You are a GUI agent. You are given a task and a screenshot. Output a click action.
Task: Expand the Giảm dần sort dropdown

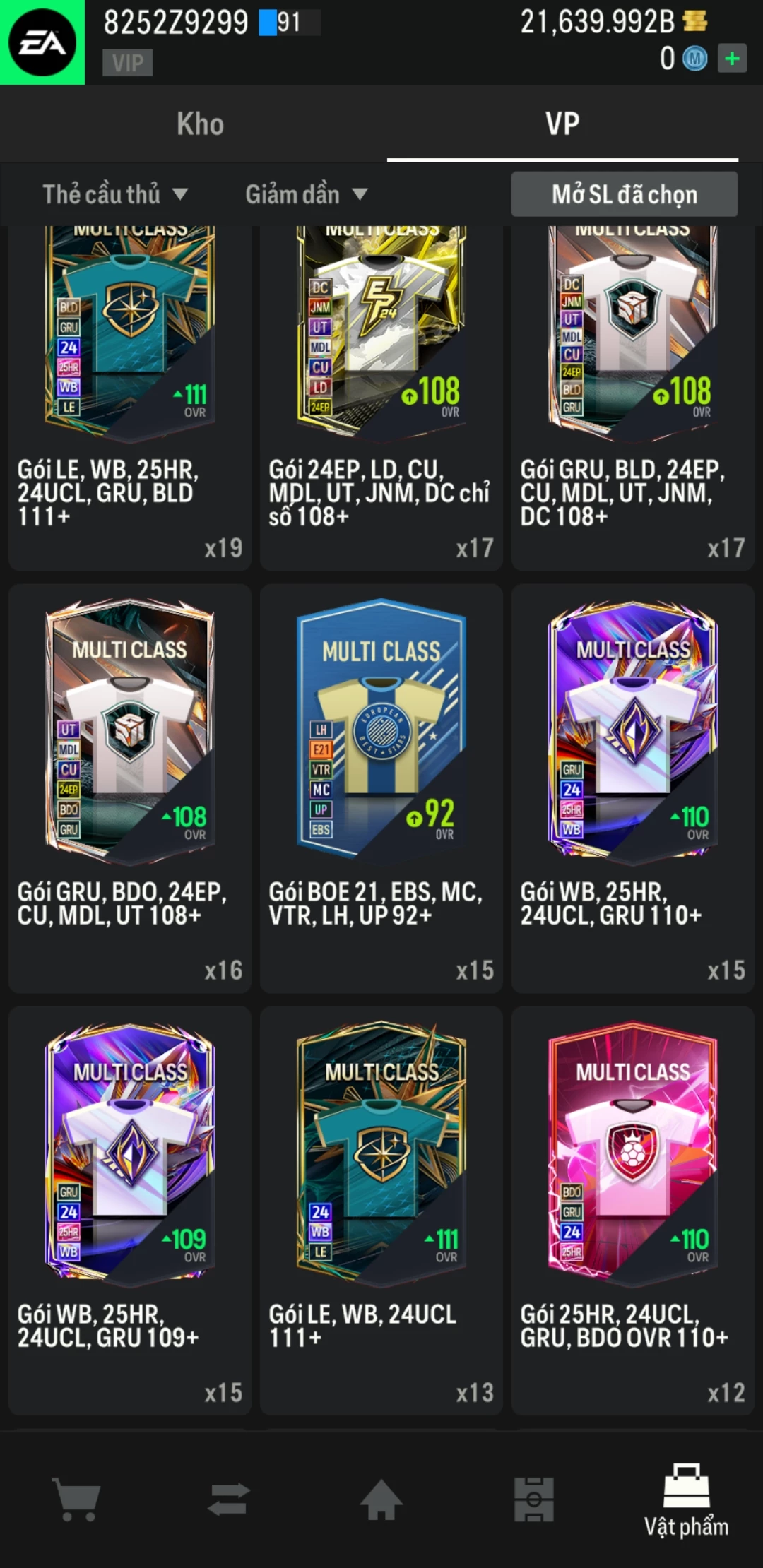(x=307, y=194)
